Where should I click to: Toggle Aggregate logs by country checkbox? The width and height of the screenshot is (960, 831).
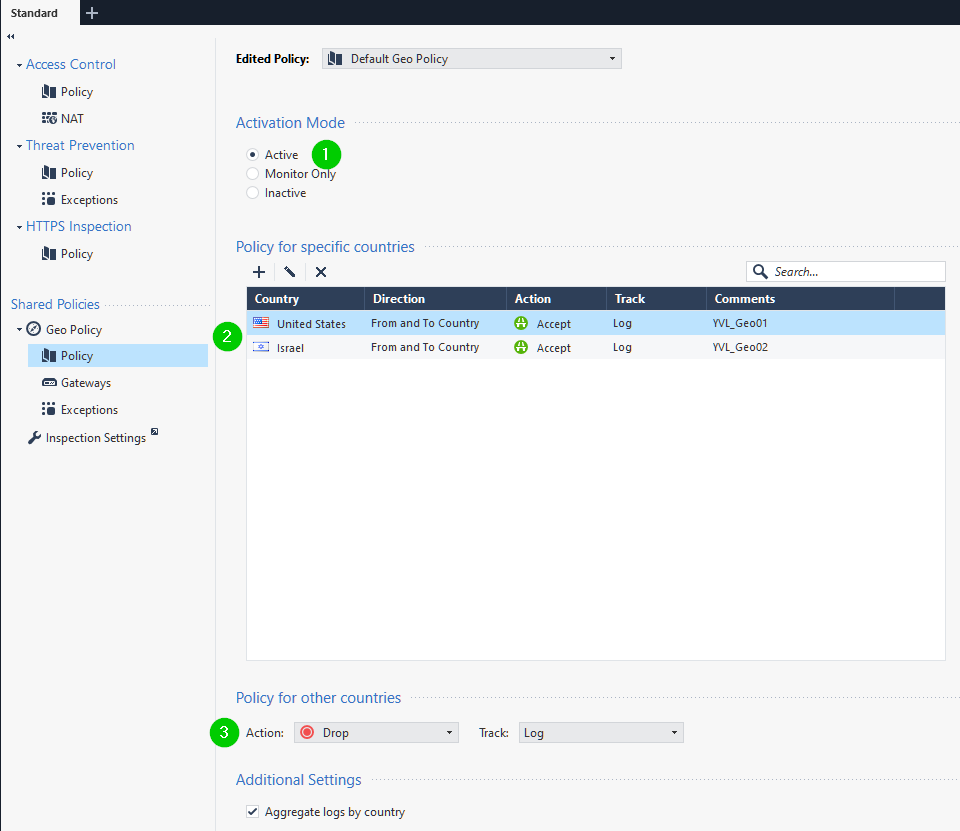[x=252, y=811]
